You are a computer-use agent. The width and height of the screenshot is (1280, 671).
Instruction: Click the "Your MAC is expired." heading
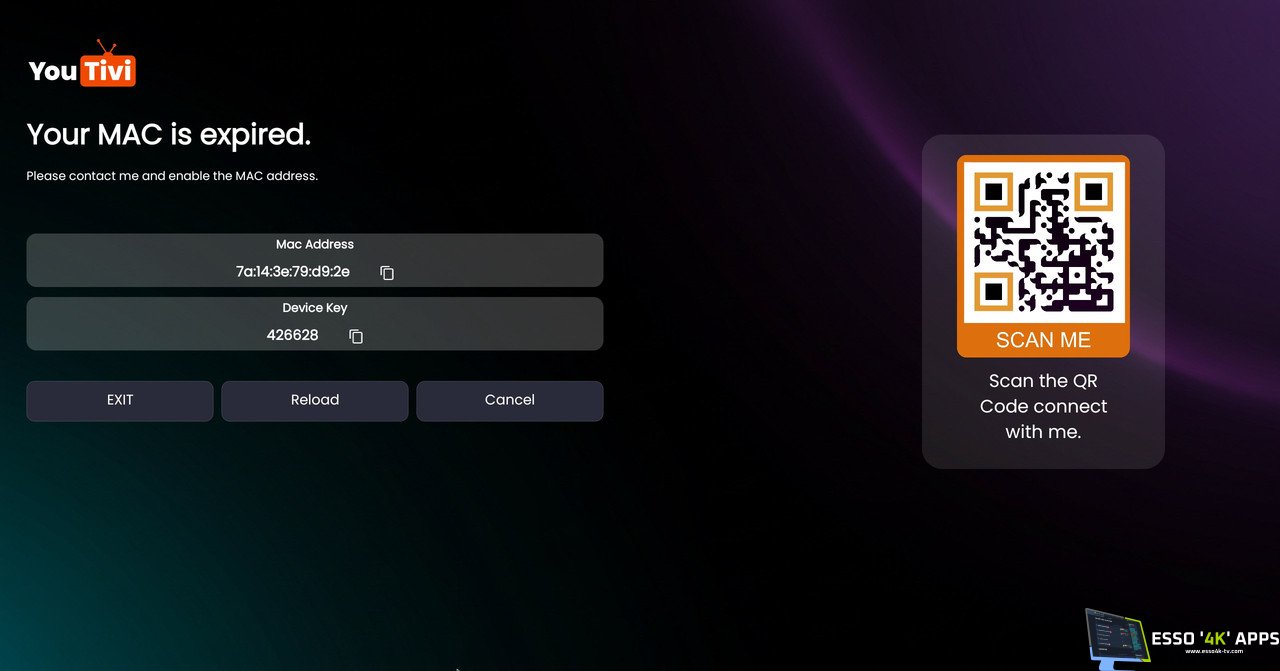point(169,134)
